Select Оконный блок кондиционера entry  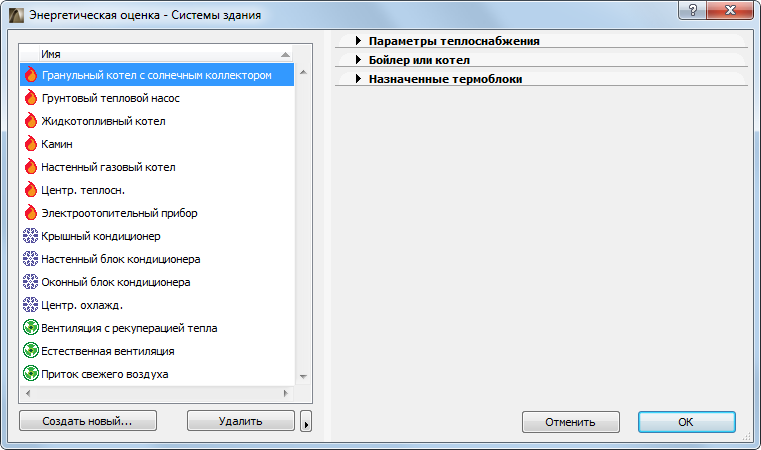157,282
